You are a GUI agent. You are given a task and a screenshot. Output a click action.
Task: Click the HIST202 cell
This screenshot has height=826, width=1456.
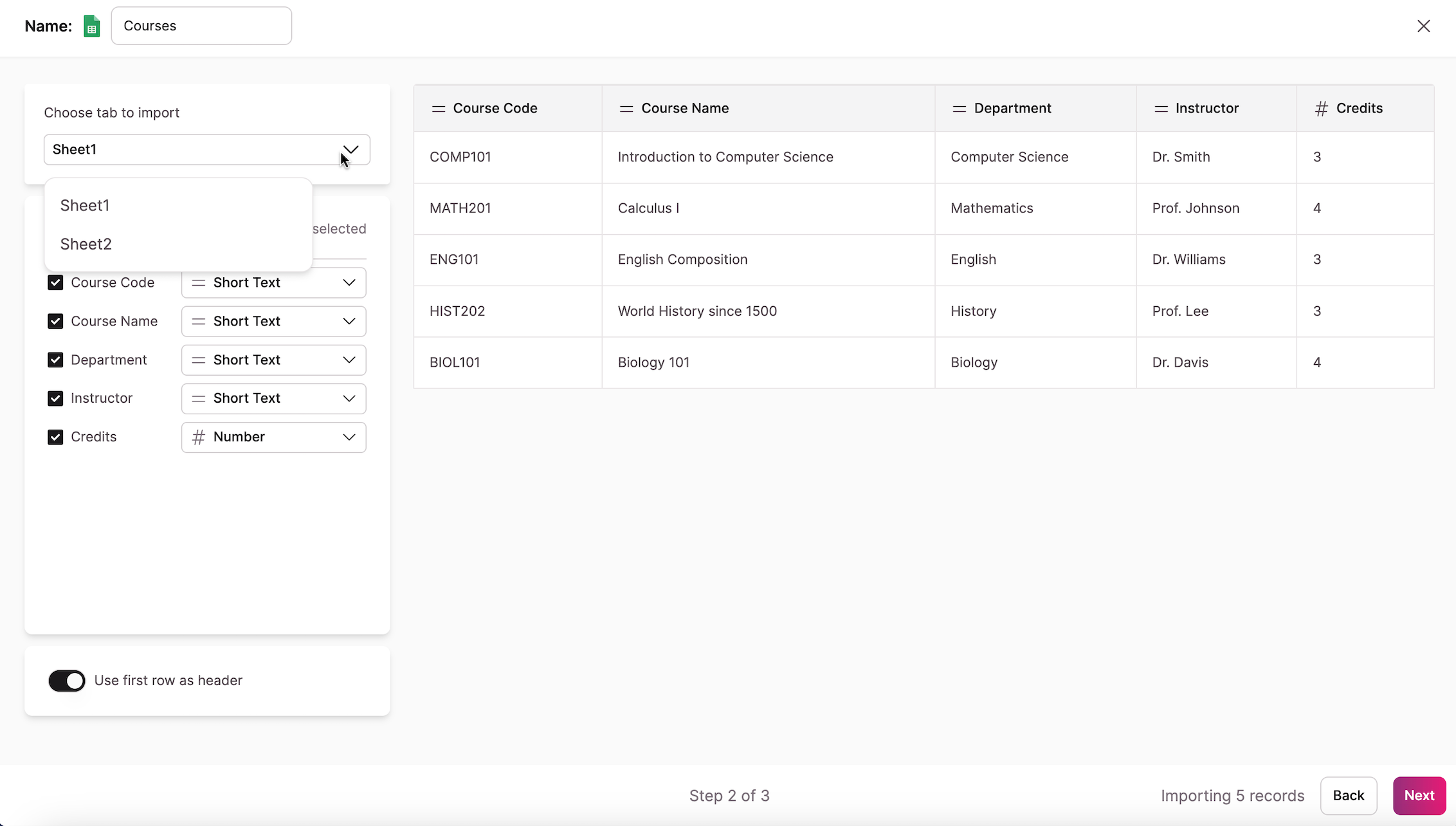click(508, 311)
